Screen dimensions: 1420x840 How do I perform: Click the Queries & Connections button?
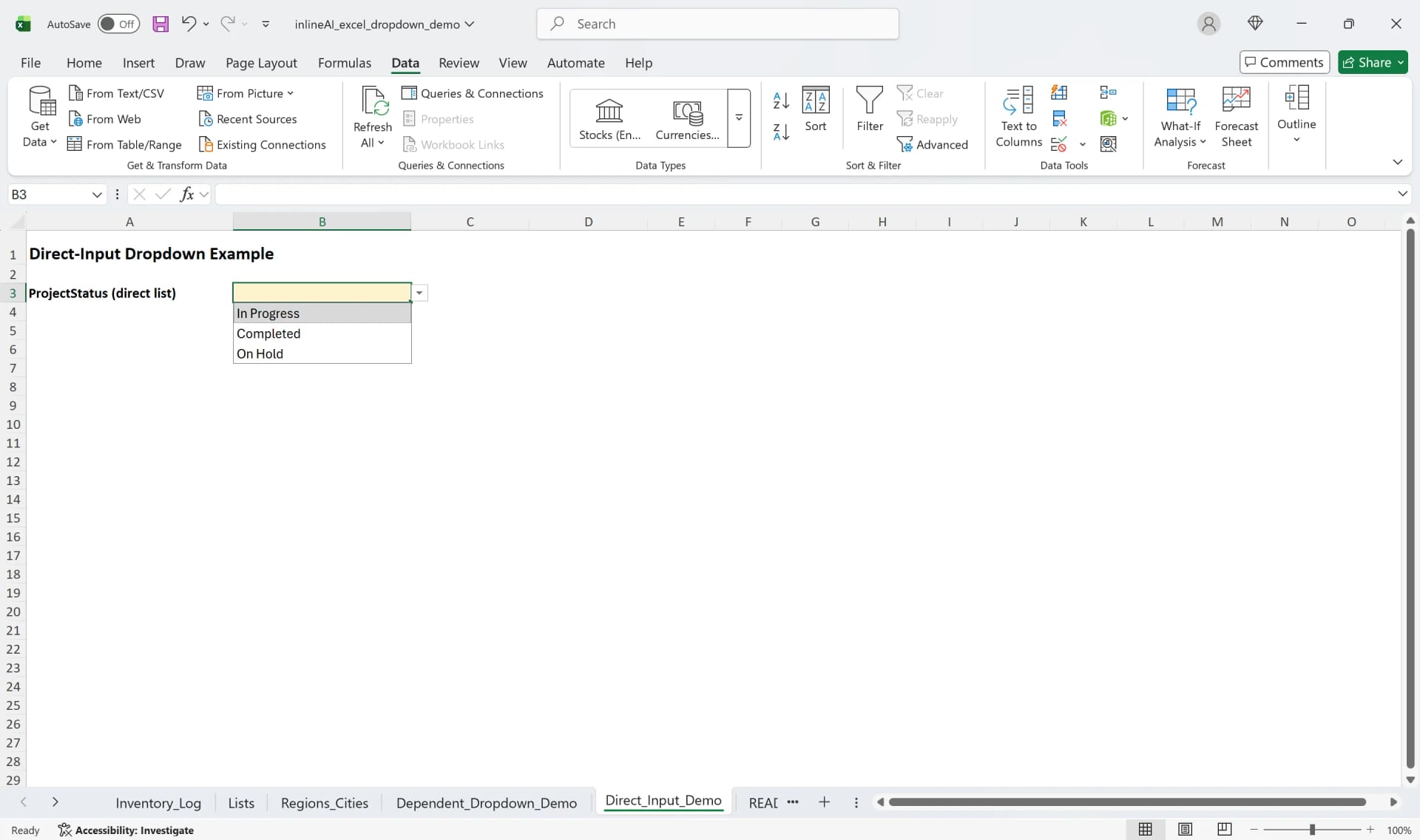[473, 93]
